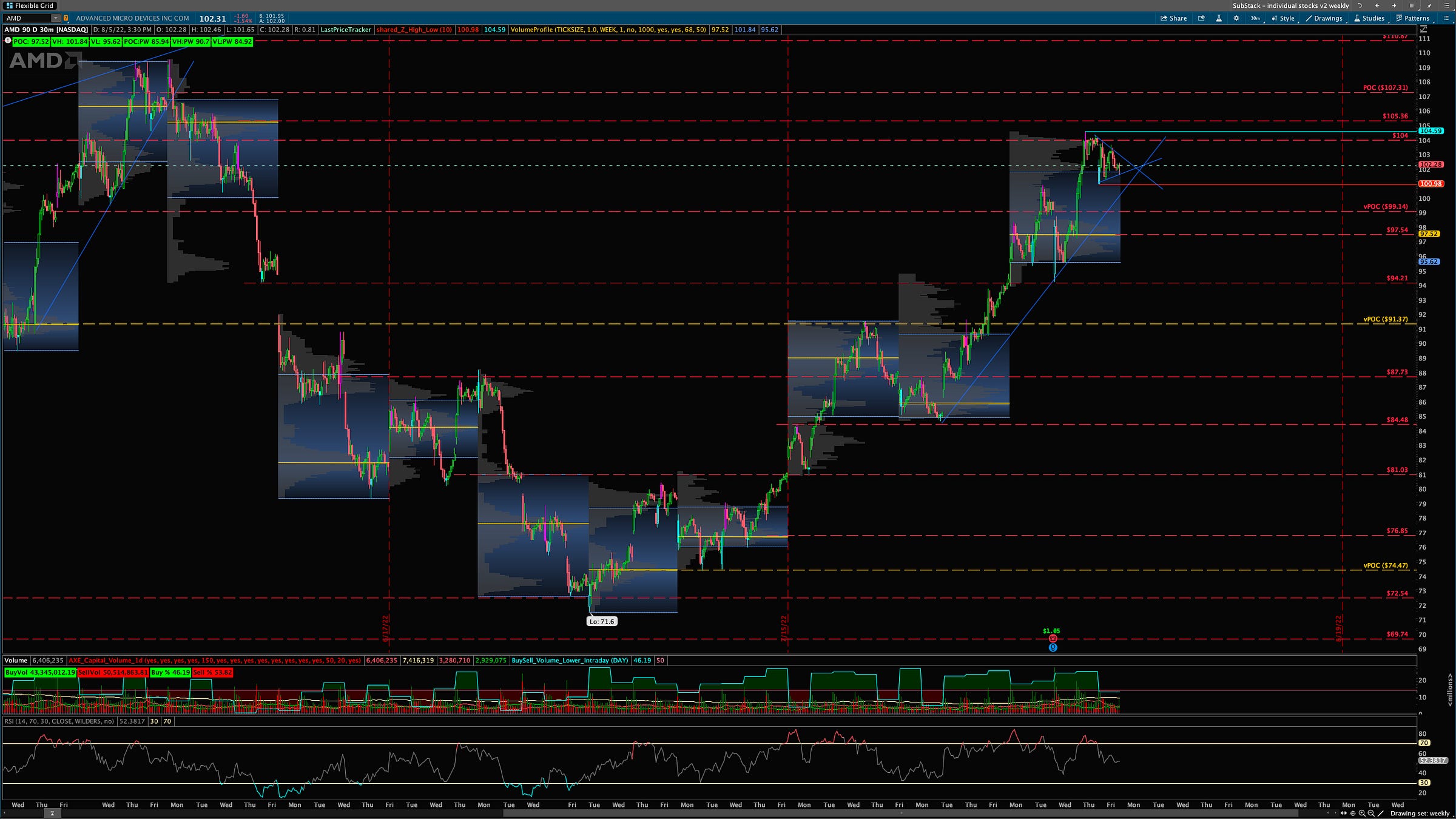Click the orange symbol link icon
The image size is (1456, 819).
(66, 18)
